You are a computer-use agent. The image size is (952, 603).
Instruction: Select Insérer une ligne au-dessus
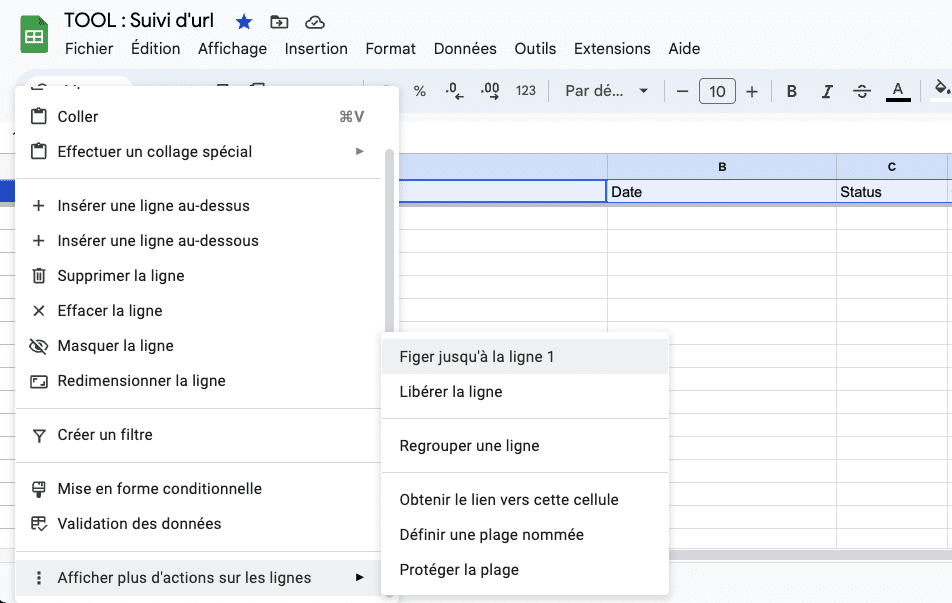(199, 206)
